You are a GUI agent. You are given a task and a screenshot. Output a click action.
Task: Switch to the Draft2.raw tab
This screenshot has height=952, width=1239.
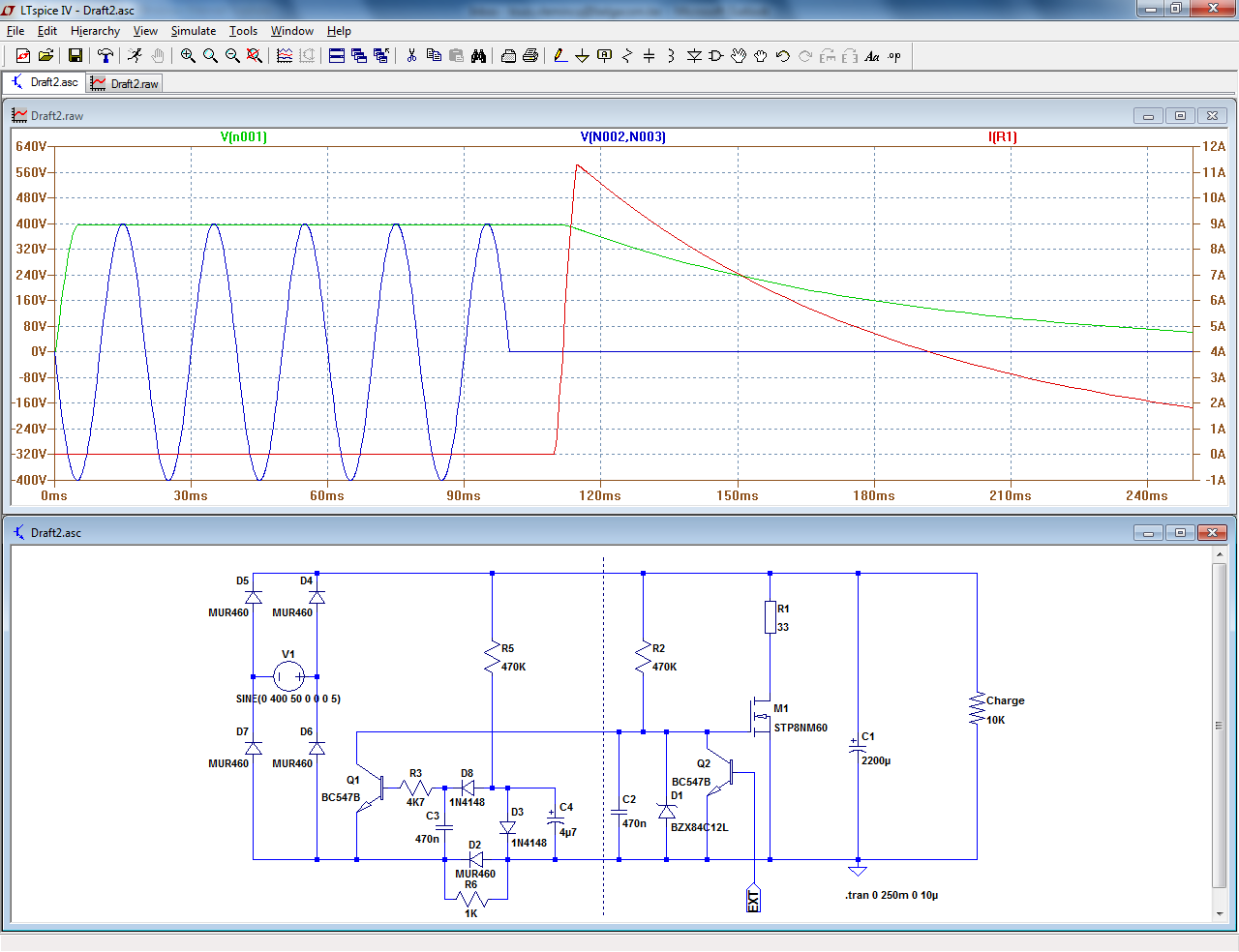[x=125, y=84]
